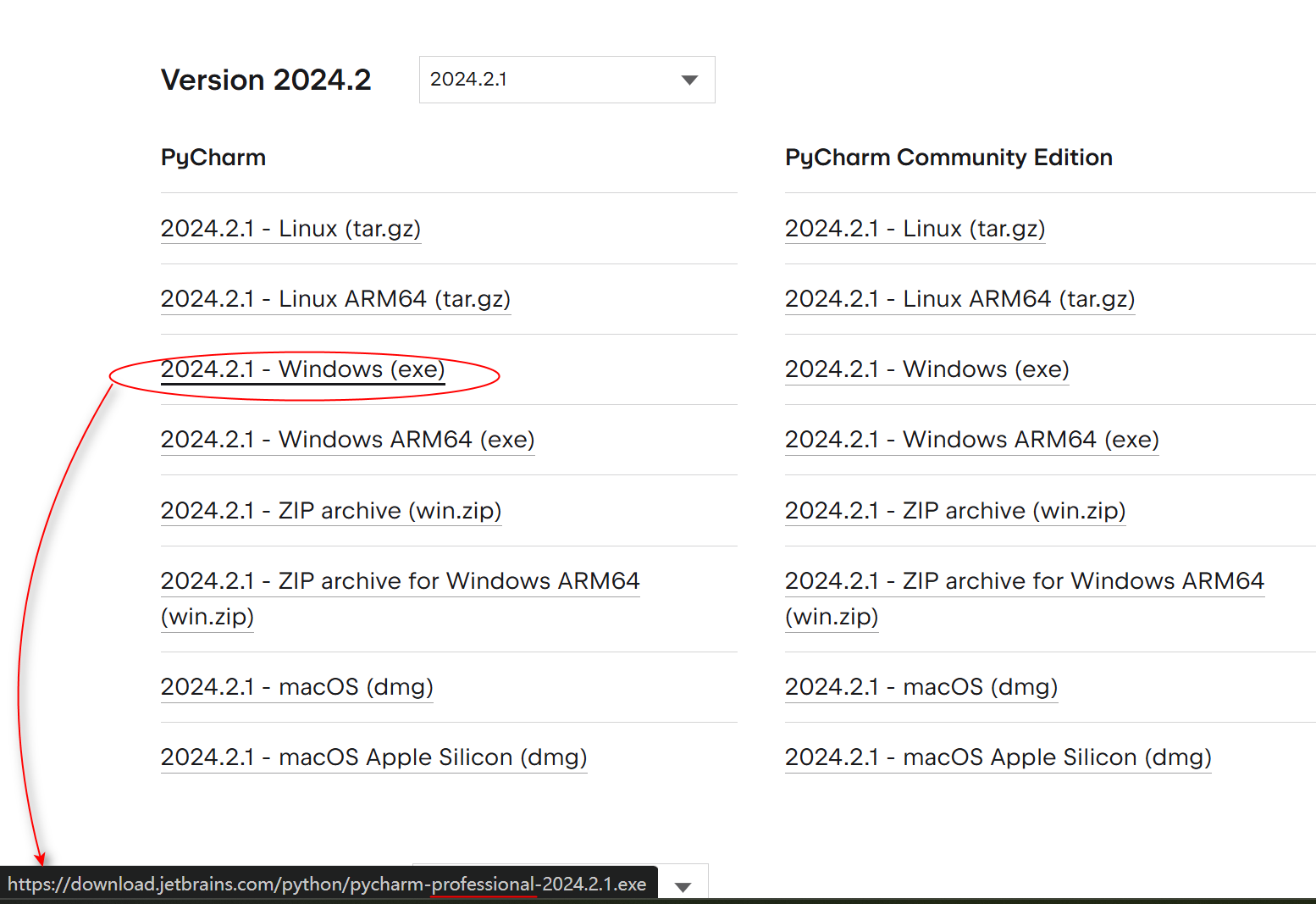The image size is (1316, 904).
Task: Download PyCharm 2024.2.1 macOS (dmg)
Action: click(x=296, y=687)
